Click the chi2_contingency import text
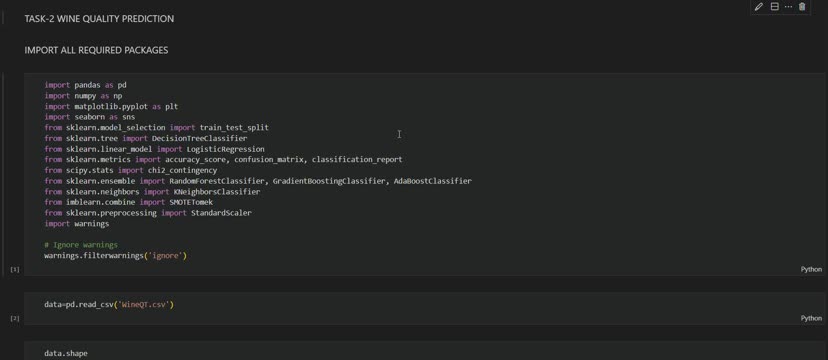Image resolution: width=828 pixels, height=360 pixels. (x=182, y=170)
